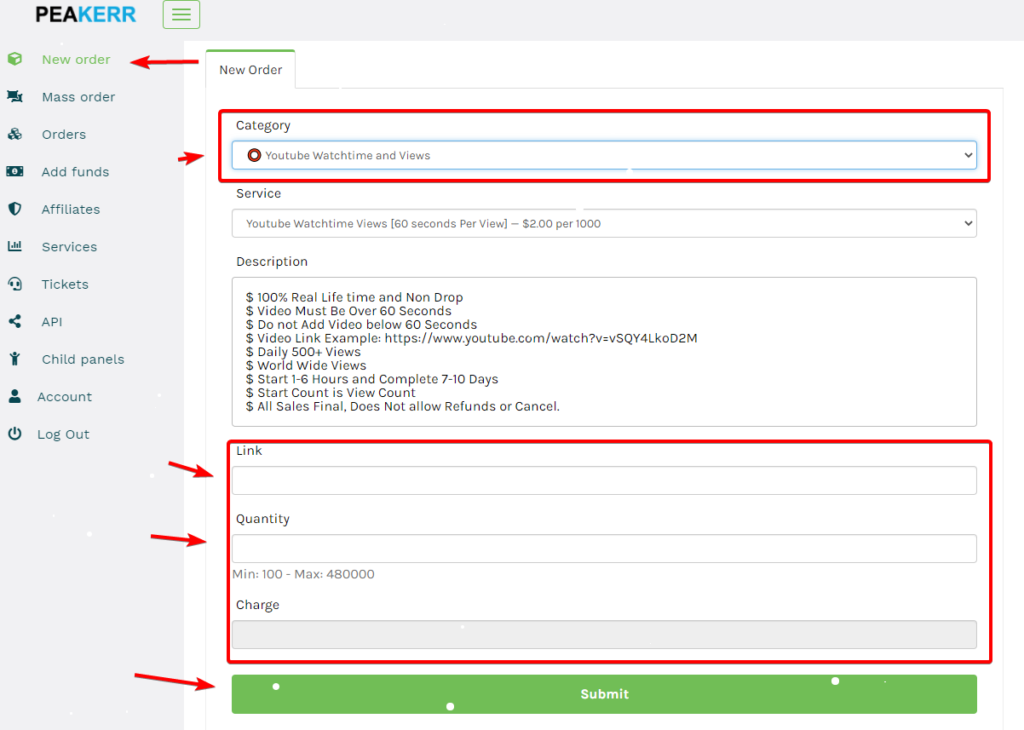Click the Services chart icon
The height and width of the screenshot is (730, 1024).
click(x=15, y=247)
